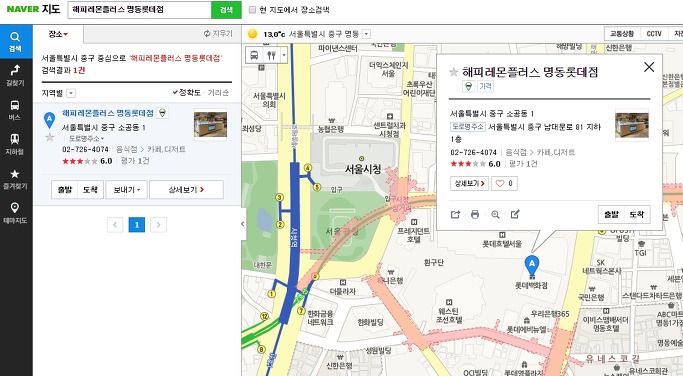The width and height of the screenshot is (683, 376).
Task: Select results page 1
Action: click(137, 225)
